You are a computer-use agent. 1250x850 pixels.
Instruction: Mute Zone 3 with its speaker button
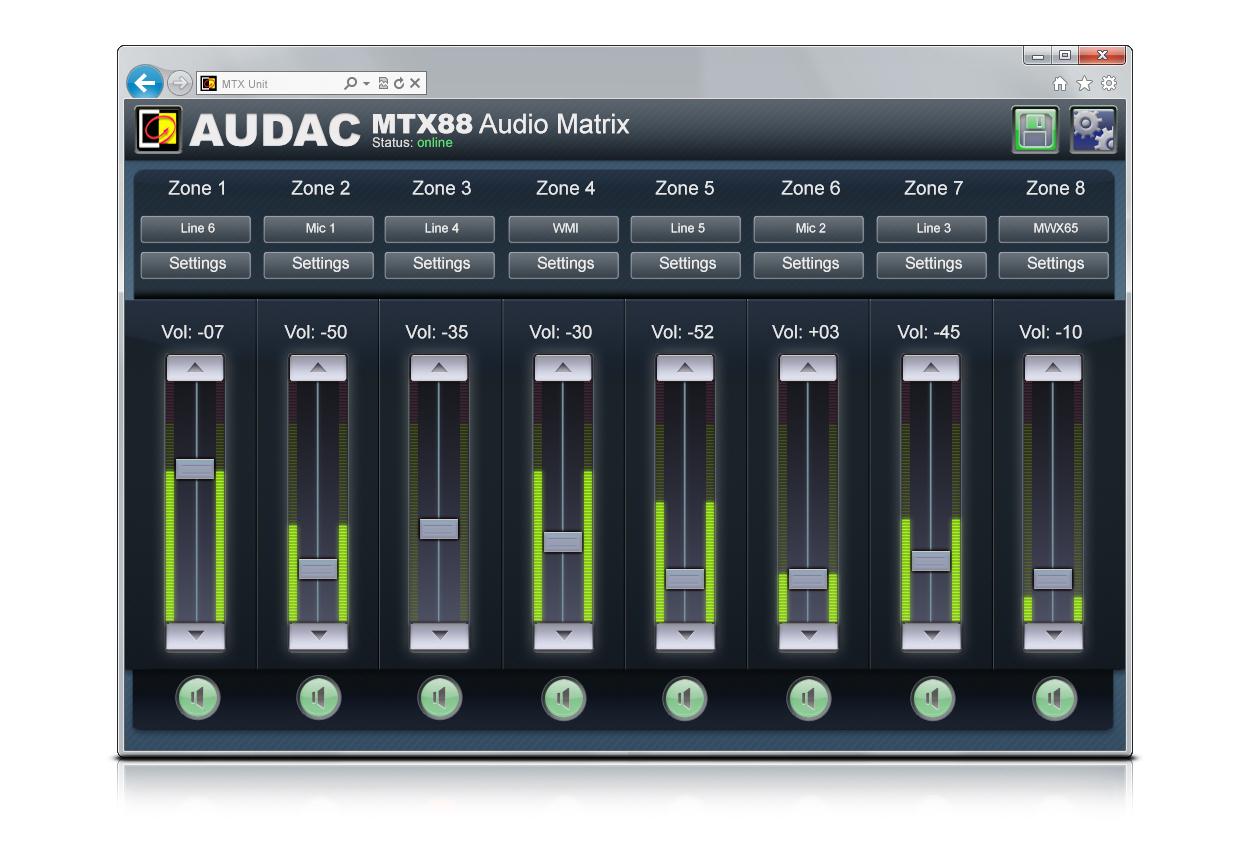pos(440,698)
